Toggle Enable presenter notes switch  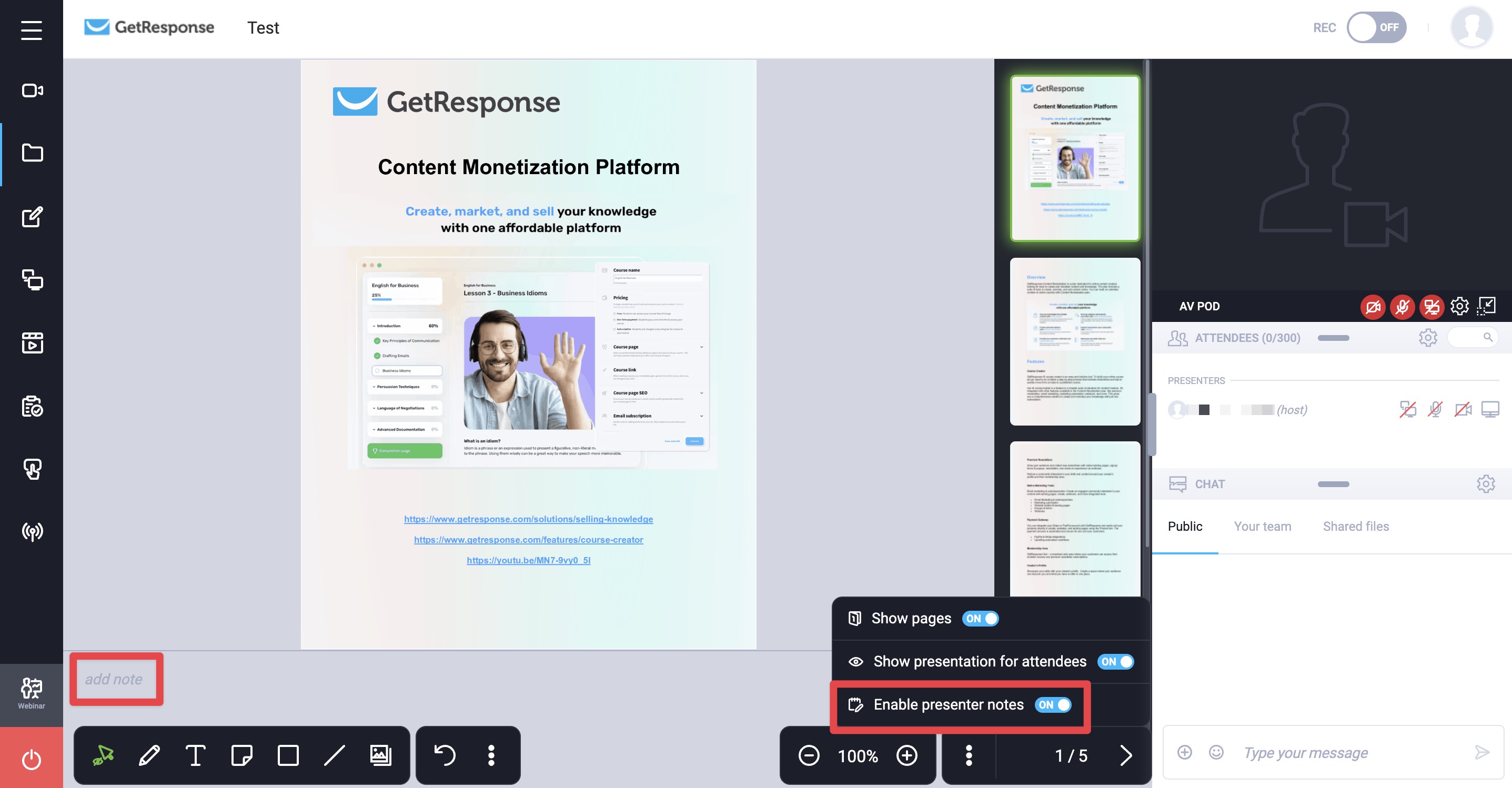click(x=1053, y=705)
